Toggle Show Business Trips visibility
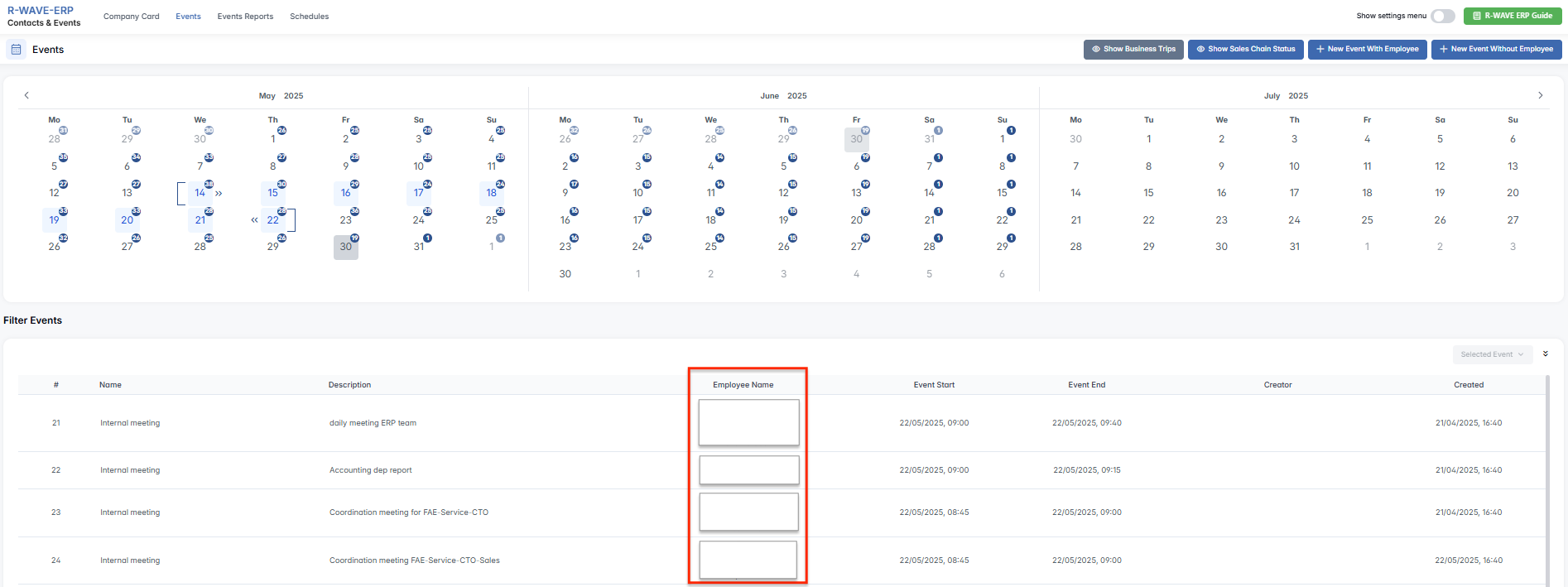Image resolution: width=1568 pixels, height=587 pixels. pyautogui.click(x=1133, y=49)
